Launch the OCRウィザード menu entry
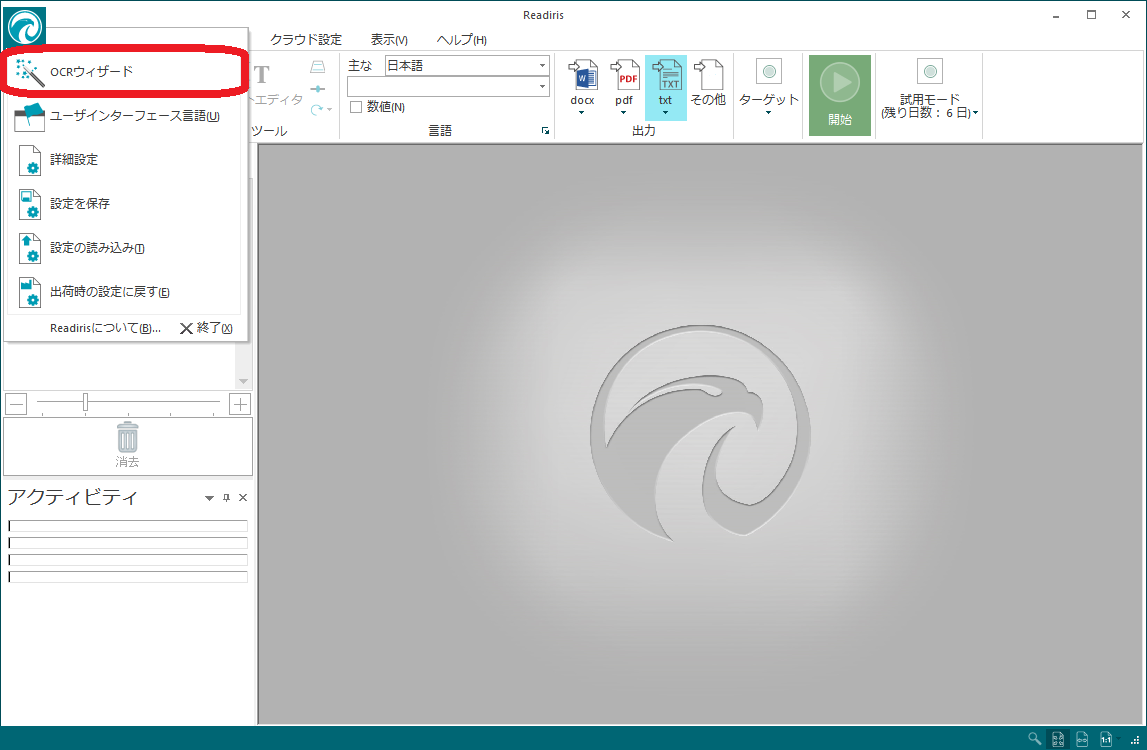The width and height of the screenshot is (1147, 750). coord(123,71)
